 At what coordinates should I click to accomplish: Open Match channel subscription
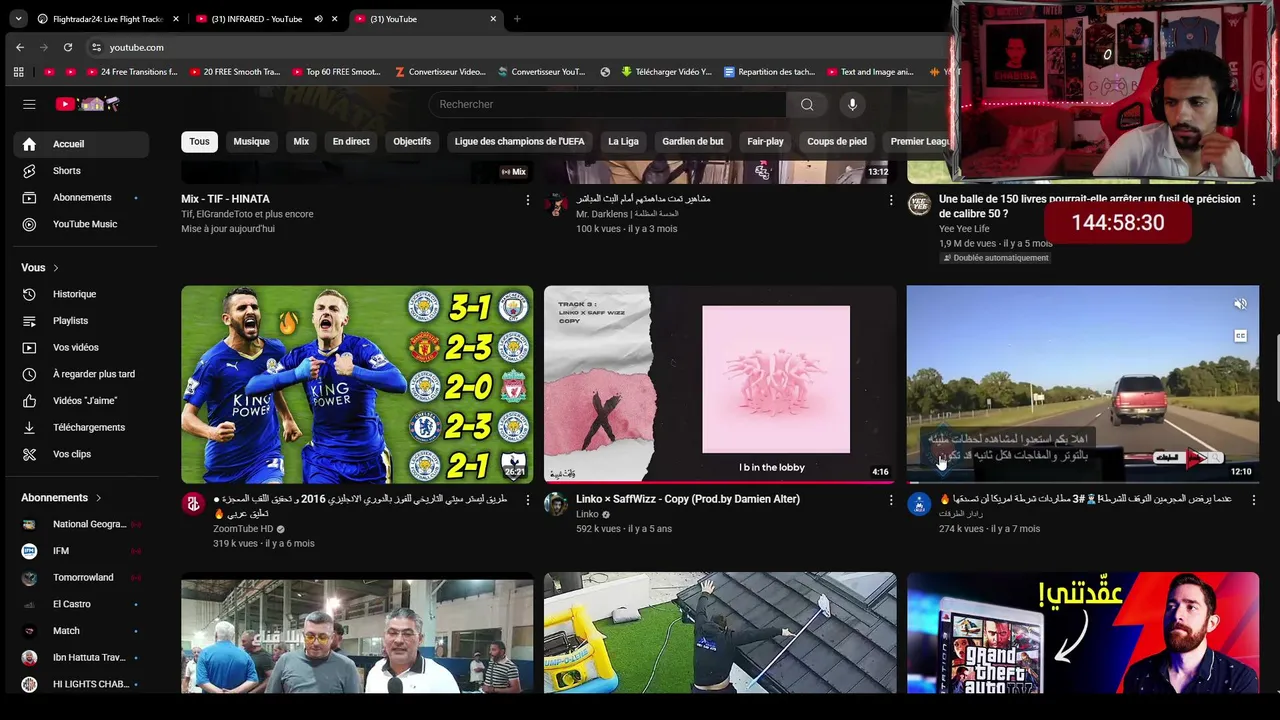pyautogui.click(x=81, y=631)
